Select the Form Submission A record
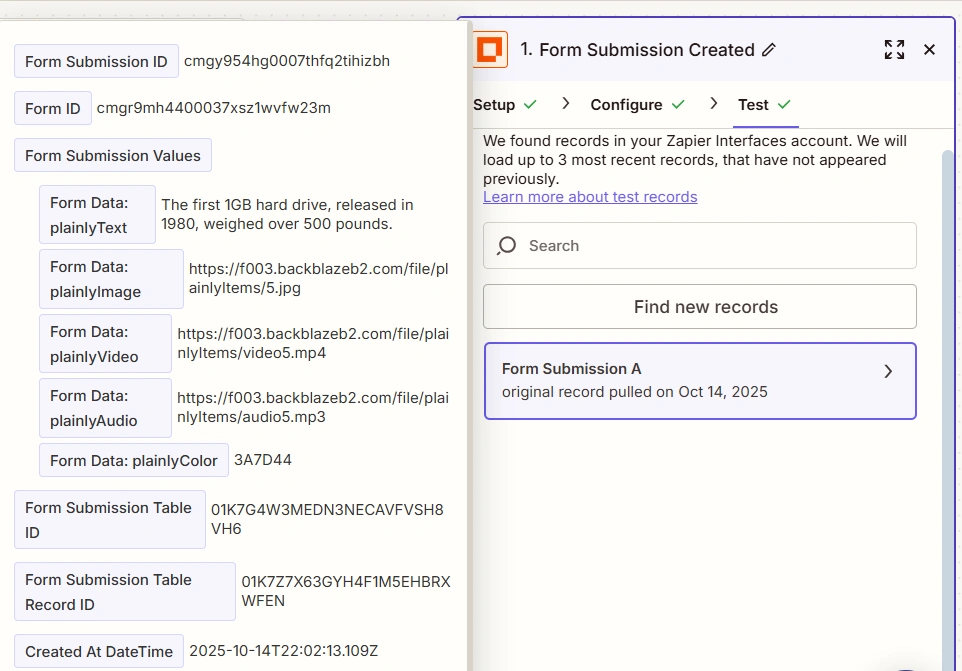The width and height of the screenshot is (962, 671). (700, 381)
